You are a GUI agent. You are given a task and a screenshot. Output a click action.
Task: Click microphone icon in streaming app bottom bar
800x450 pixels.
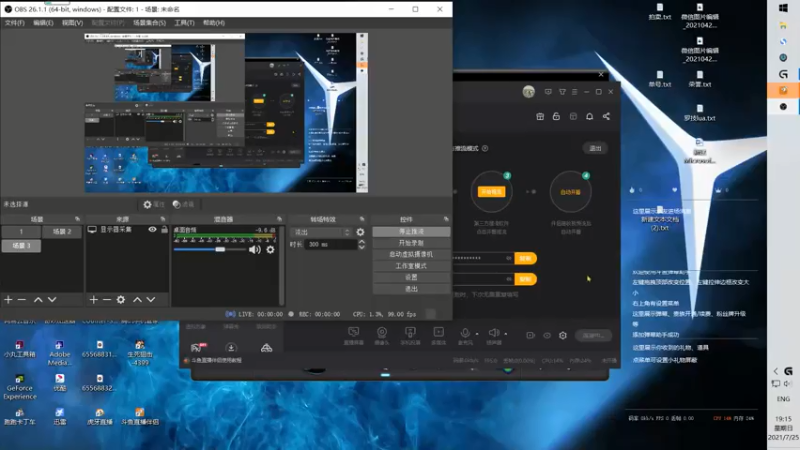[x=465, y=333]
